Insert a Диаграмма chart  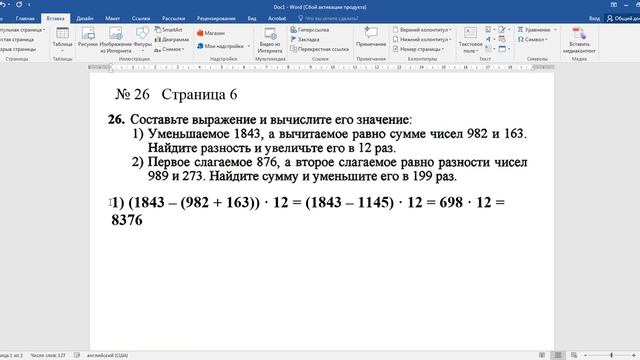click(172, 40)
